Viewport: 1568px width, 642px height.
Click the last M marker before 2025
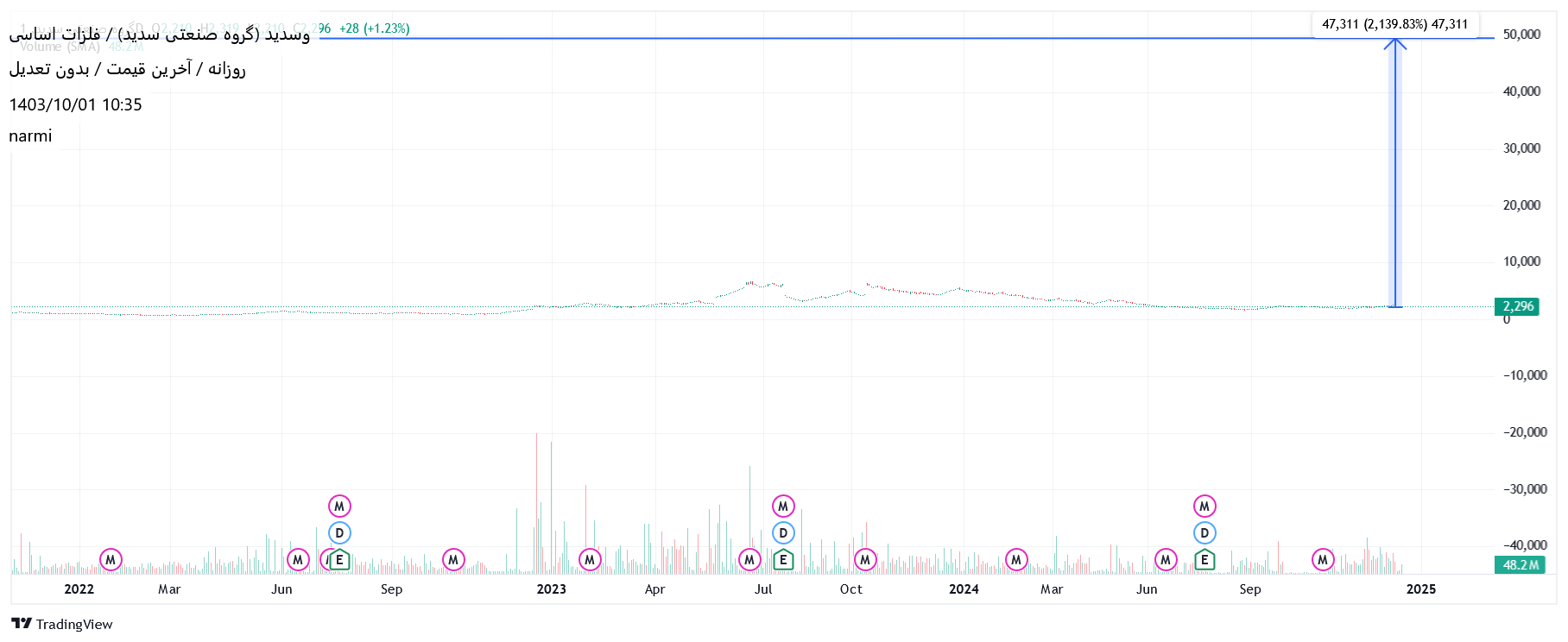tap(1323, 560)
